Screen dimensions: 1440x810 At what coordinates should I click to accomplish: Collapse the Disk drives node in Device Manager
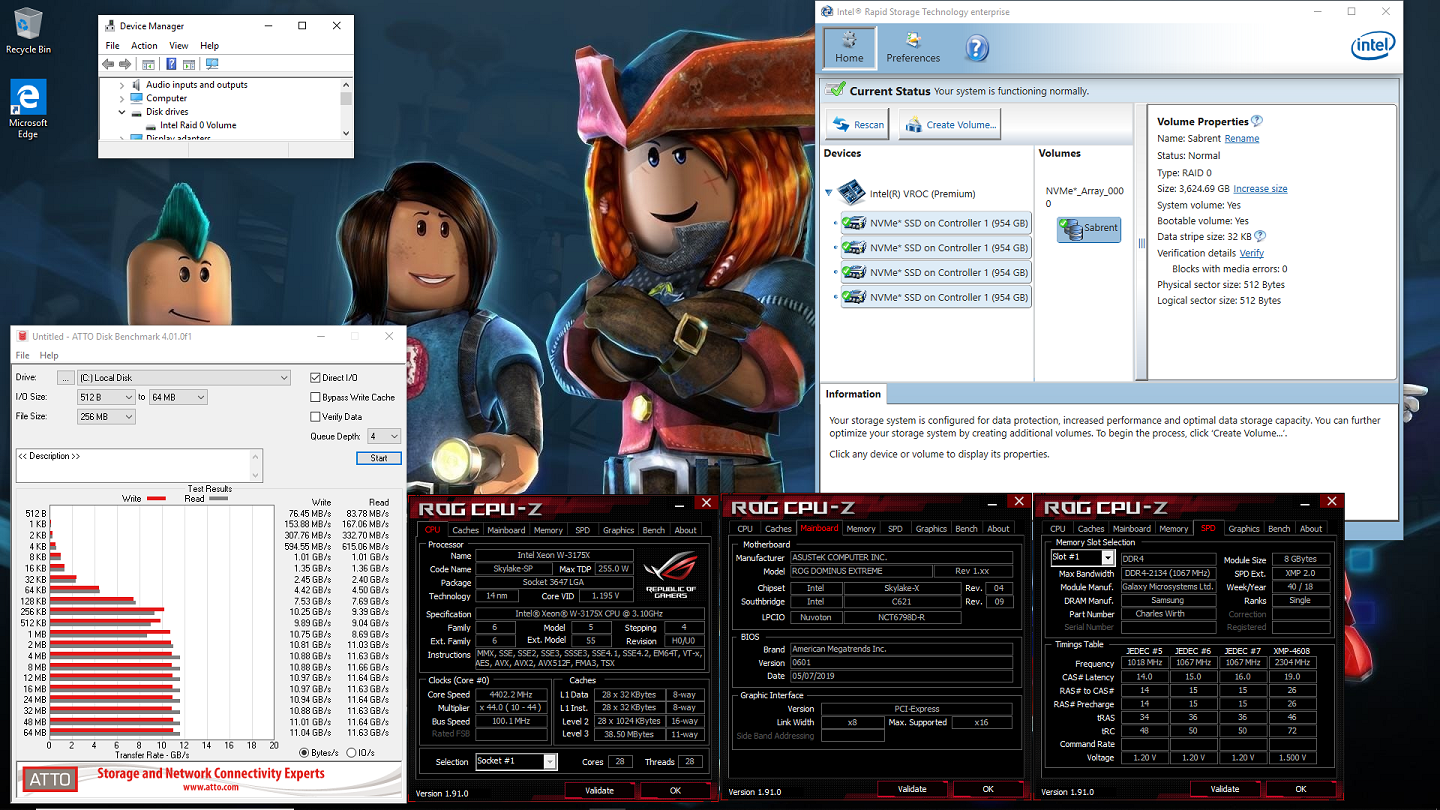(122, 112)
